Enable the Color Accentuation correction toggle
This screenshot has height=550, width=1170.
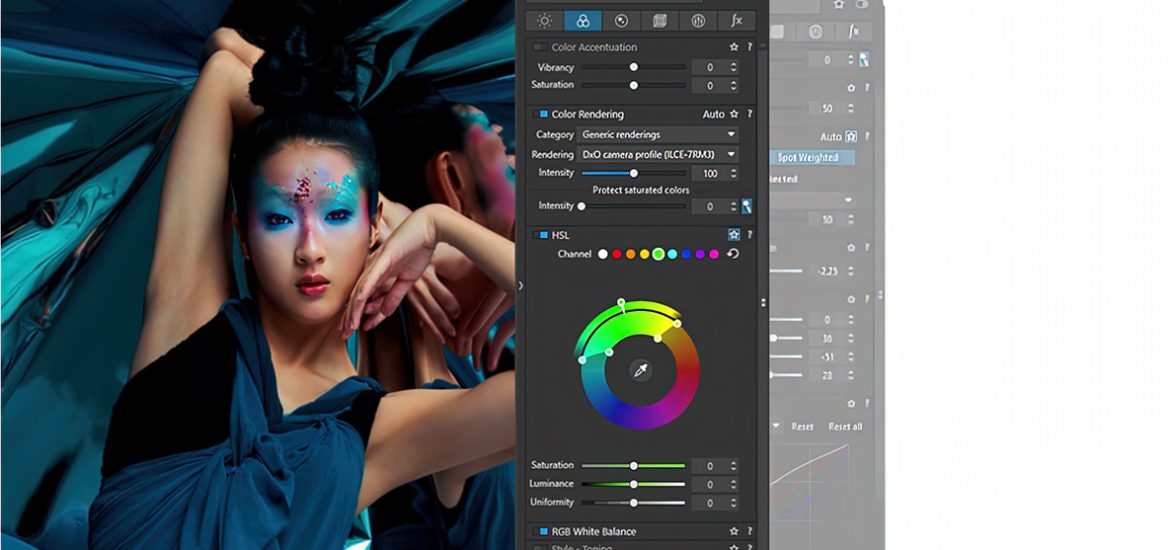[x=541, y=47]
